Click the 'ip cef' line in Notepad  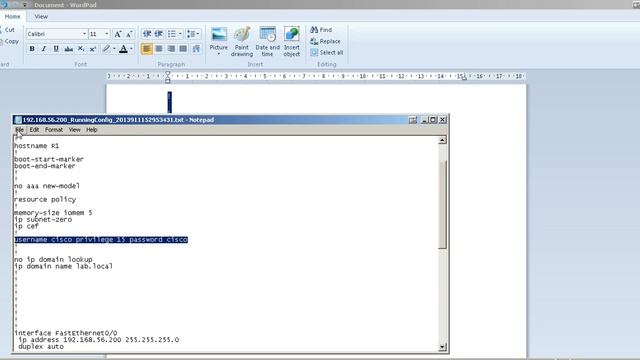click(27, 226)
